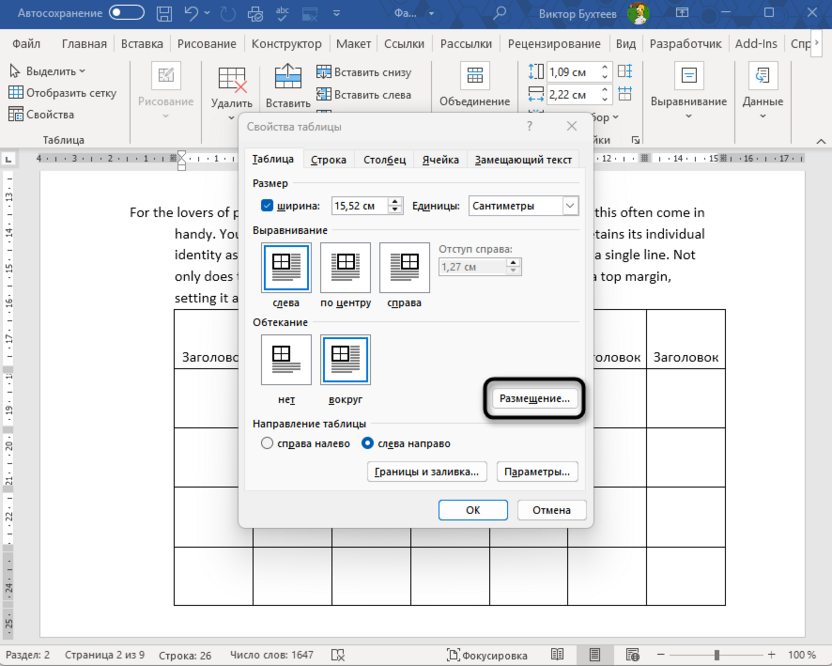This screenshot has height=666, width=832.
Task: Click the Save icon in title bar
Action: (164, 13)
